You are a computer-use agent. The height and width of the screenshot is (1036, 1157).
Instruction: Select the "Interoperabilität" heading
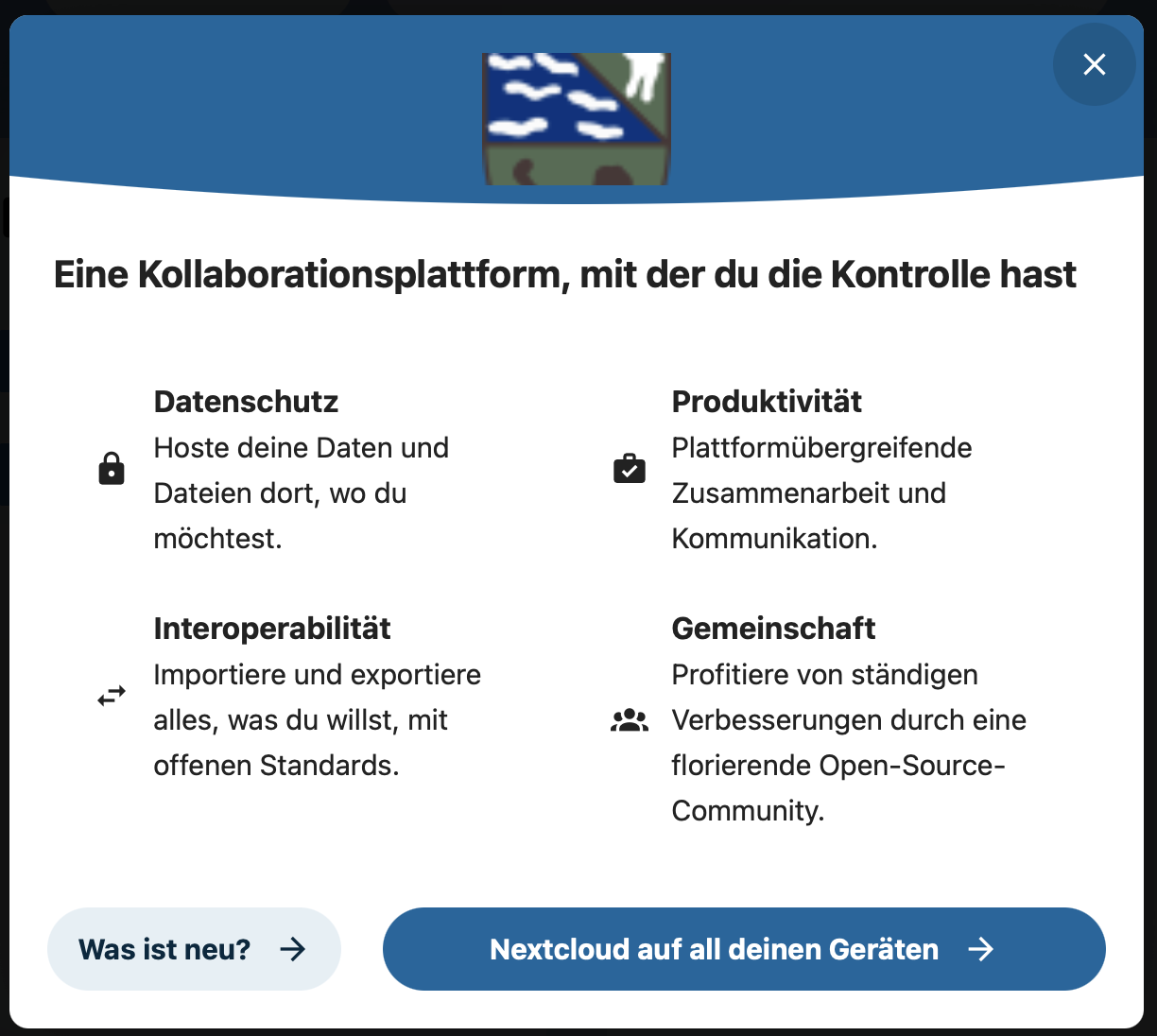tap(272, 629)
